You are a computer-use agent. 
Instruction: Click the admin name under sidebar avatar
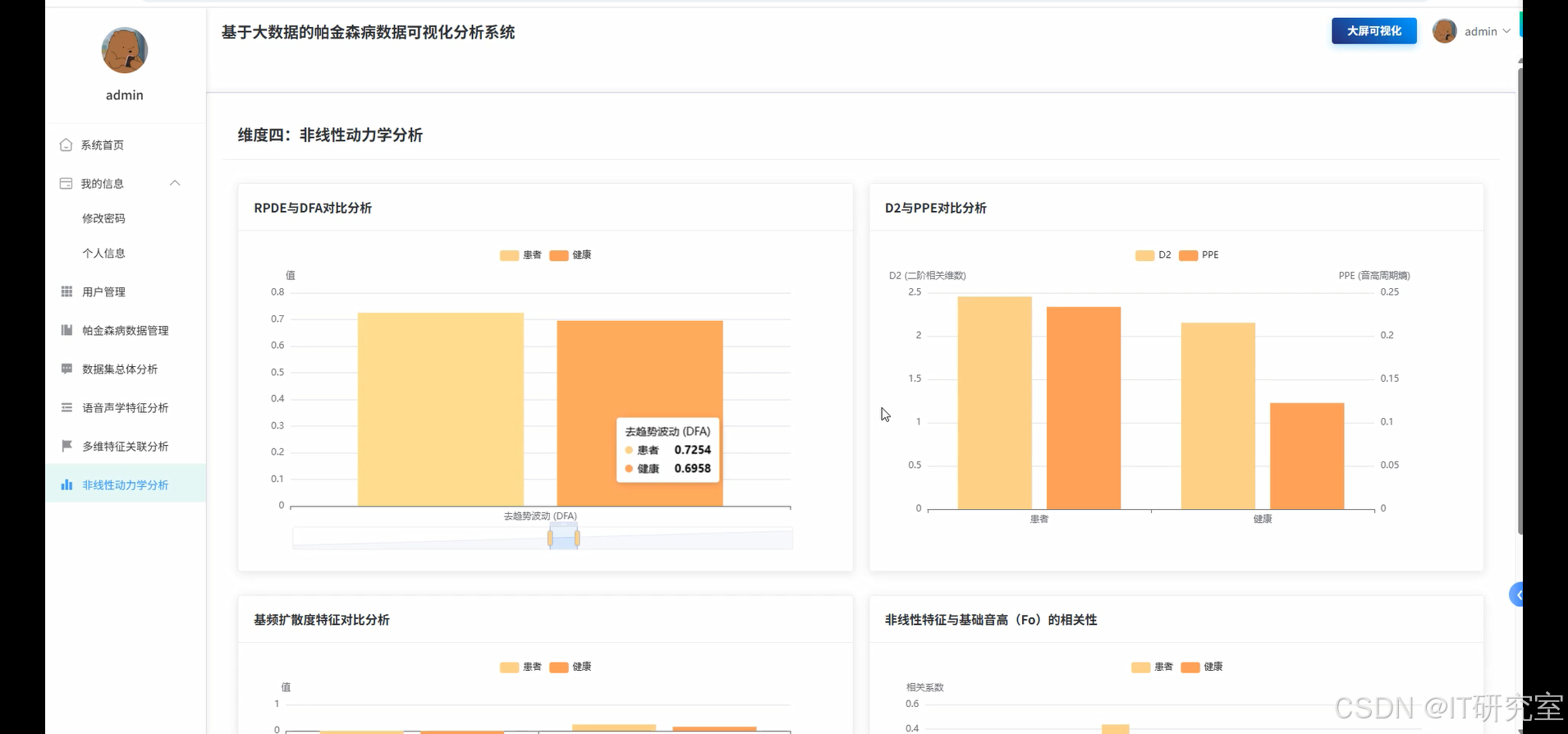click(125, 95)
